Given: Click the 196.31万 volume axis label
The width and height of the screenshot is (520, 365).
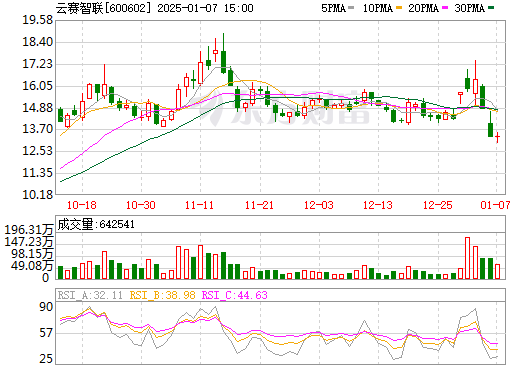Looking at the screenshot, I should 29,230.
